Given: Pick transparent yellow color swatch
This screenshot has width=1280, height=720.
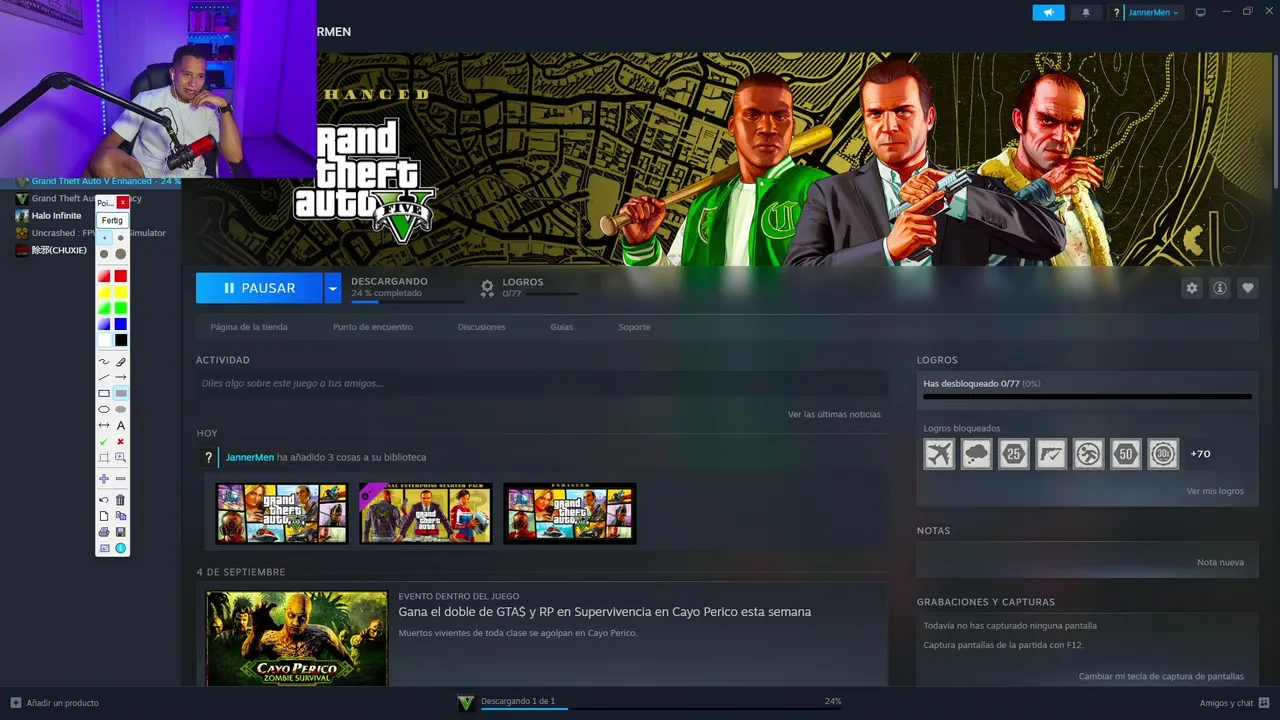Looking at the screenshot, I should 104,292.
